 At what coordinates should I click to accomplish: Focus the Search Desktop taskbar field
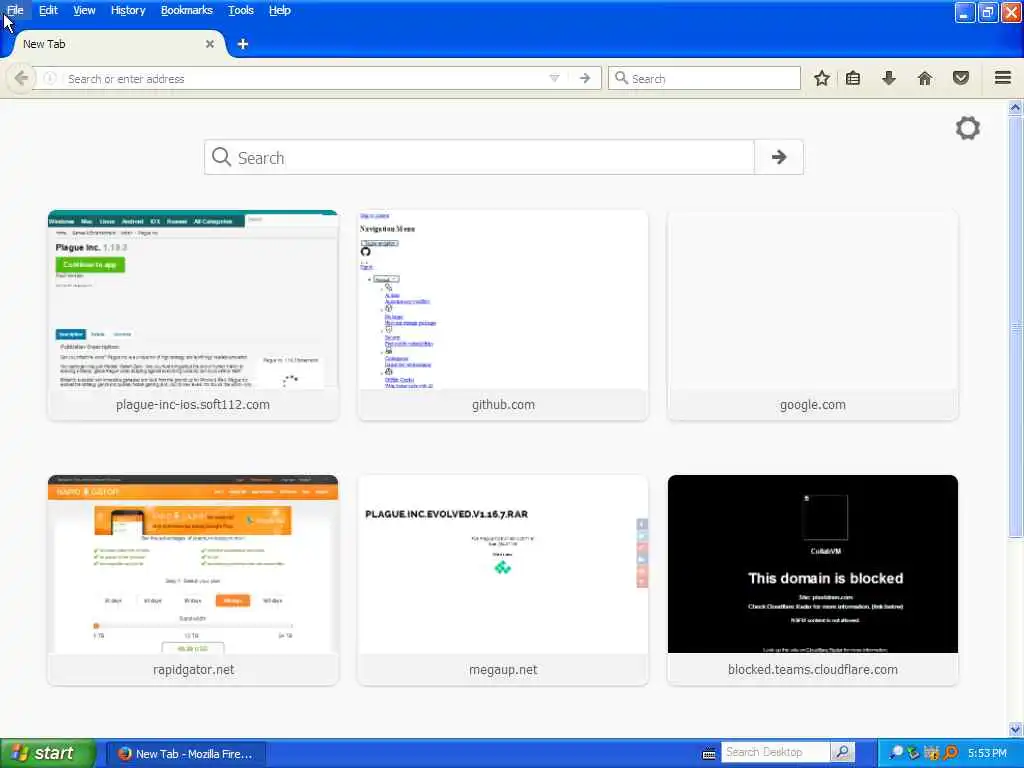coord(776,752)
